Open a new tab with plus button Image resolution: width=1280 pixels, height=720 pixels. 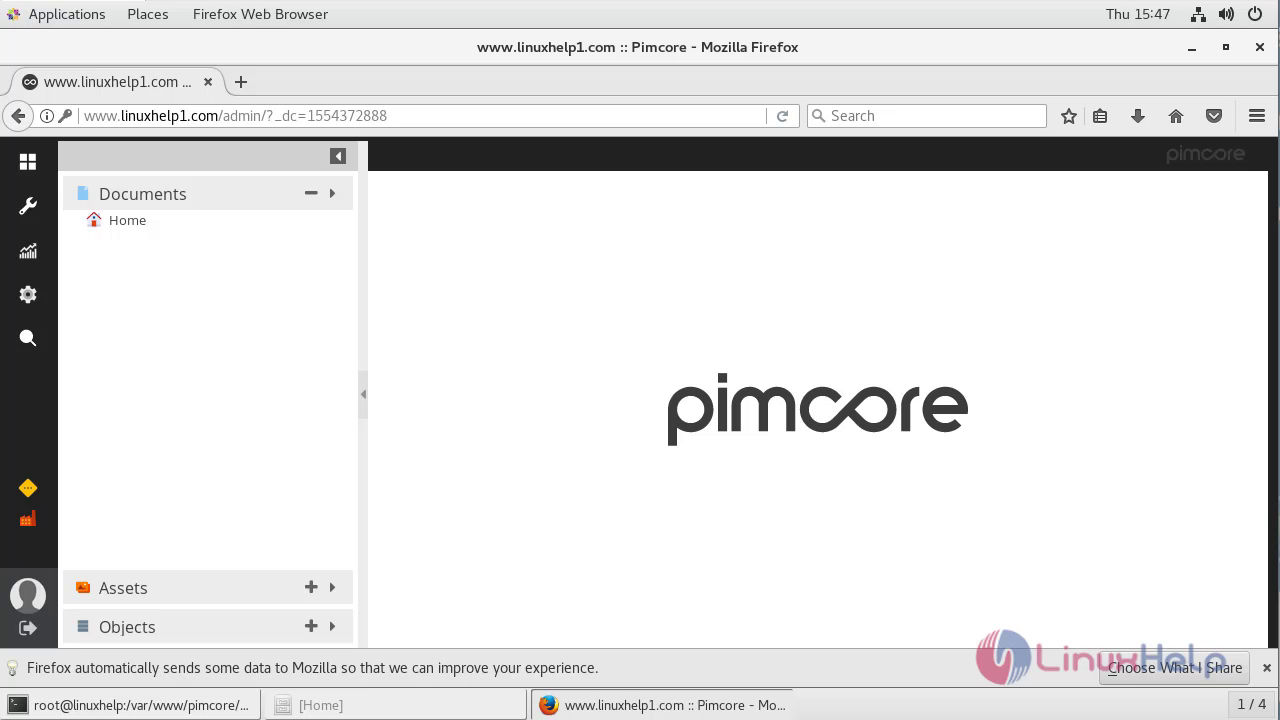pos(241,82)
